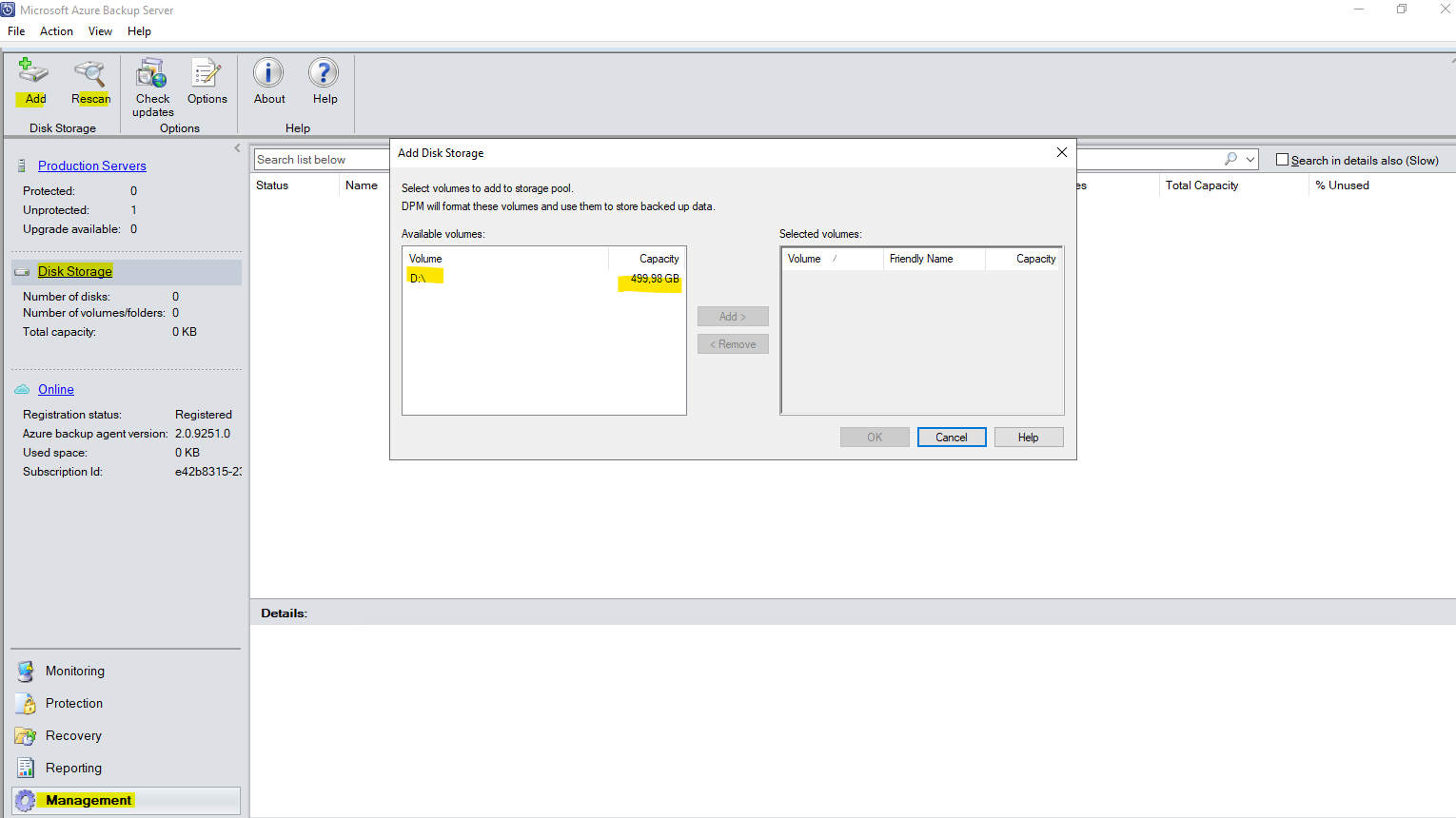Click the < Remove button

tap(733, 344)
